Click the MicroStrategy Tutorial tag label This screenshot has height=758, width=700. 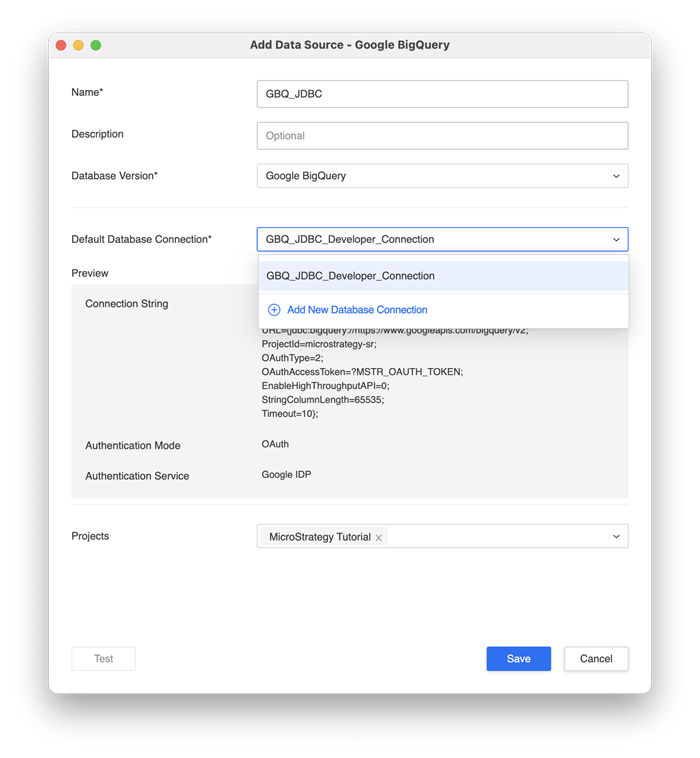(319, 537)
